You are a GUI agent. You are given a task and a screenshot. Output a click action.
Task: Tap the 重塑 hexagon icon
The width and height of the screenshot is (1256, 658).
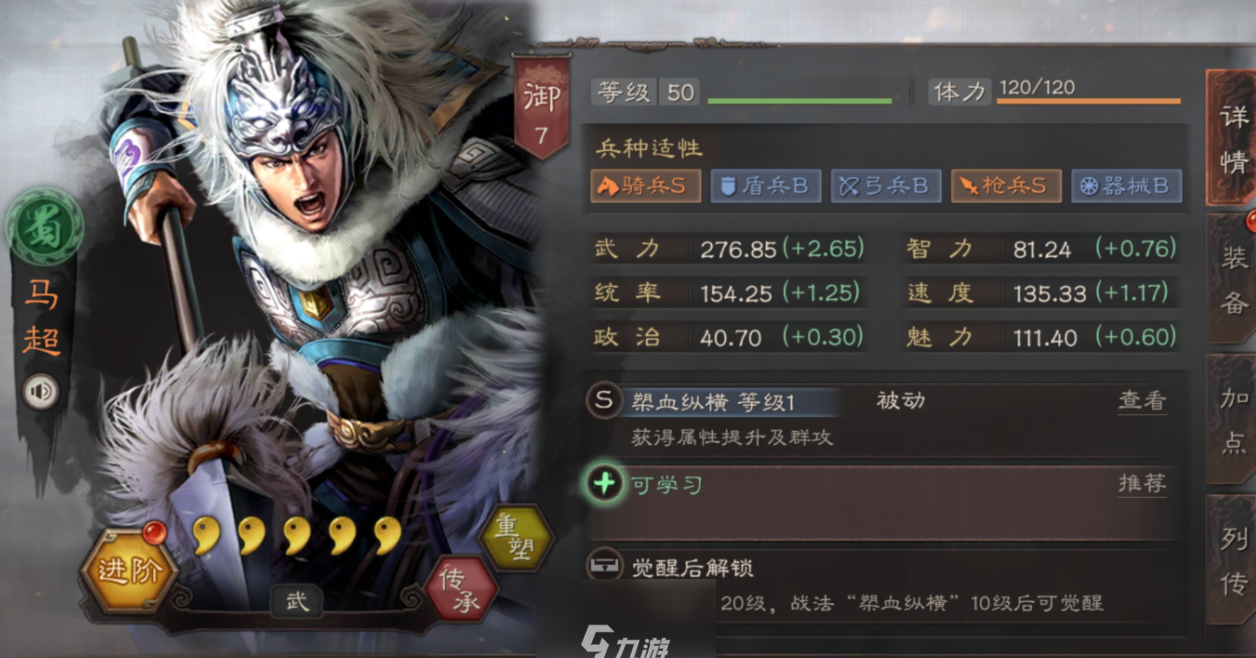pyautogui.click(x=516, y=538)
